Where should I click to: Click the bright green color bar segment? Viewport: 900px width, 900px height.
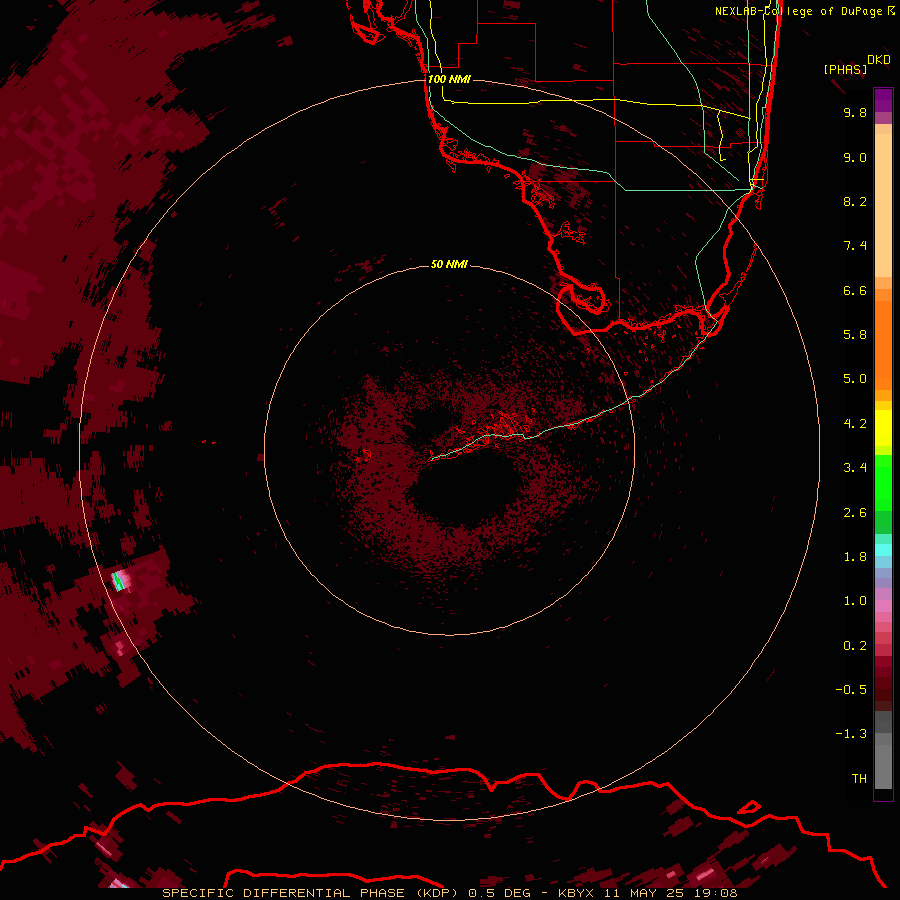(883, 483)
